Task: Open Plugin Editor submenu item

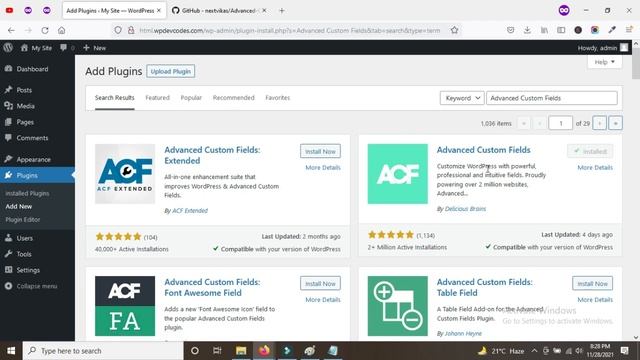Action: click(x=23, y=220)
